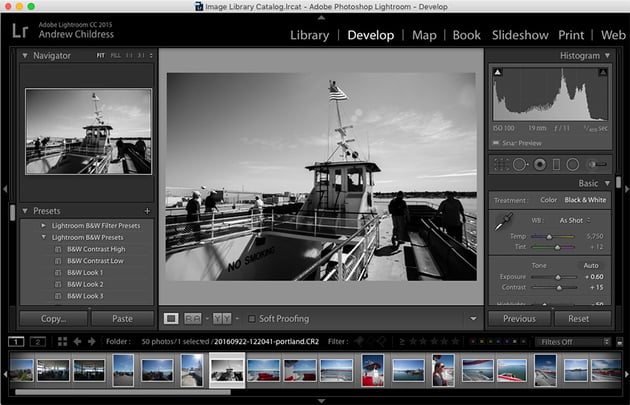
Task: Enable Soft Proofing checkbox
Action: point(252,319)
